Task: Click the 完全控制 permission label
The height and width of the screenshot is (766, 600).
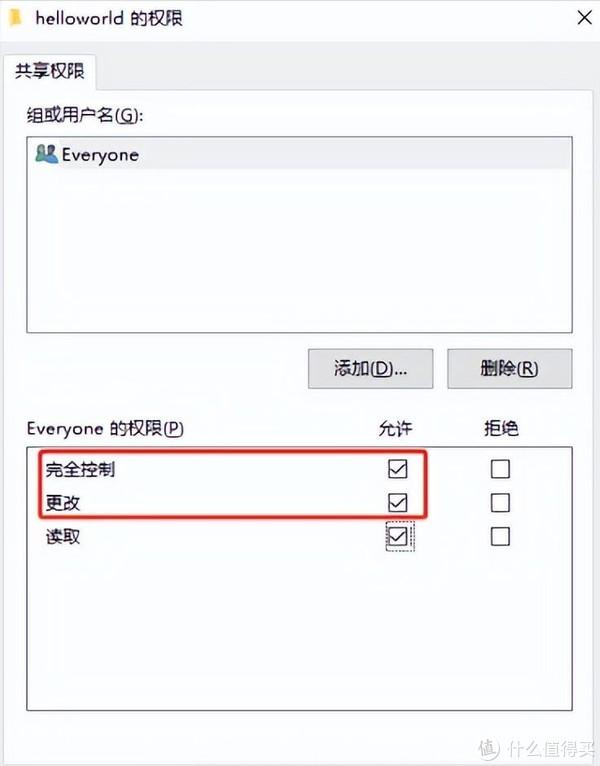Action: pyautogui.click(x=80, y=469)
